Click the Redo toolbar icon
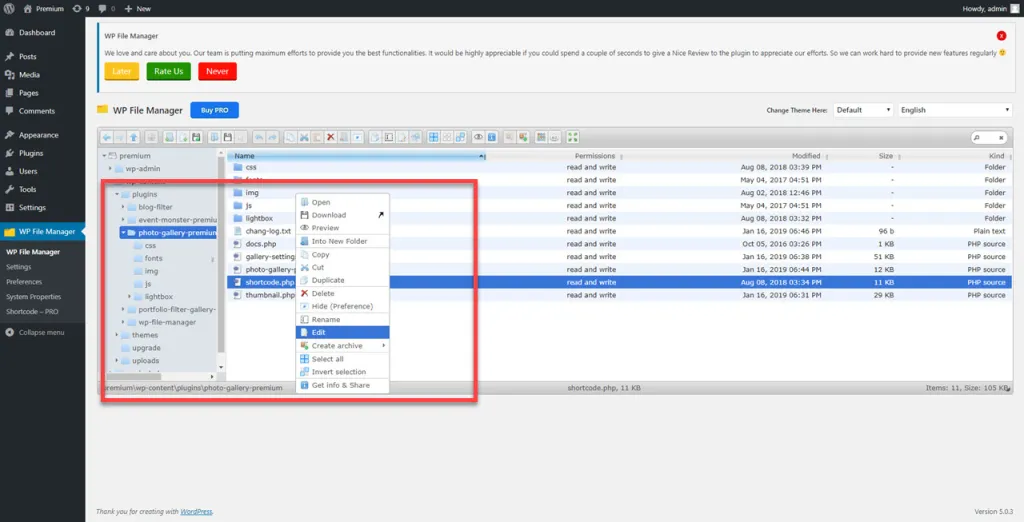 coord(272,137)
